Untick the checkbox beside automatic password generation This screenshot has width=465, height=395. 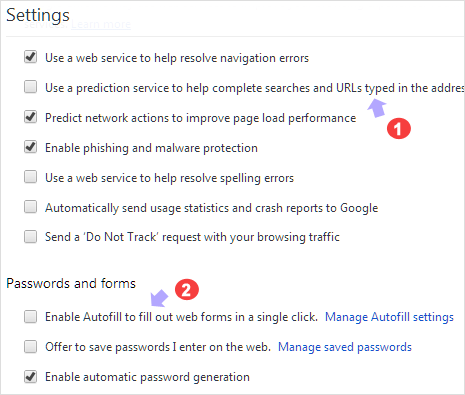click(30, 377)
